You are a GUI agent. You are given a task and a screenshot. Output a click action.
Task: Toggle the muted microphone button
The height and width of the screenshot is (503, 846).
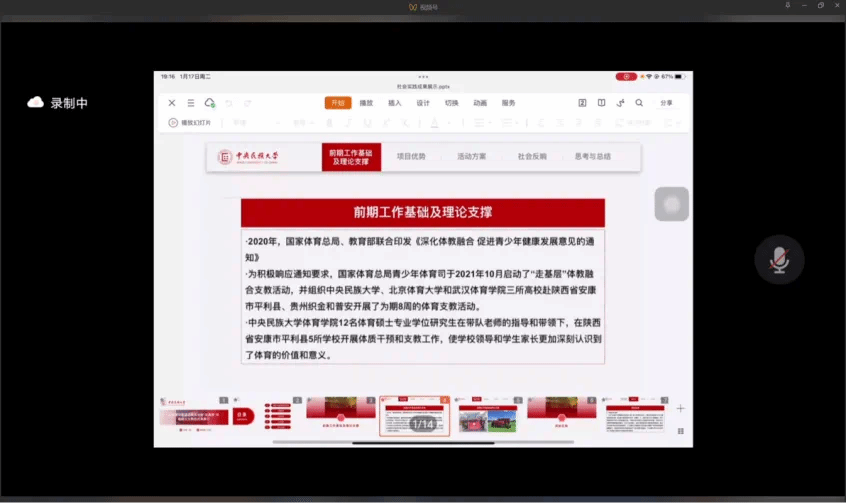click(x=778, y=260)
